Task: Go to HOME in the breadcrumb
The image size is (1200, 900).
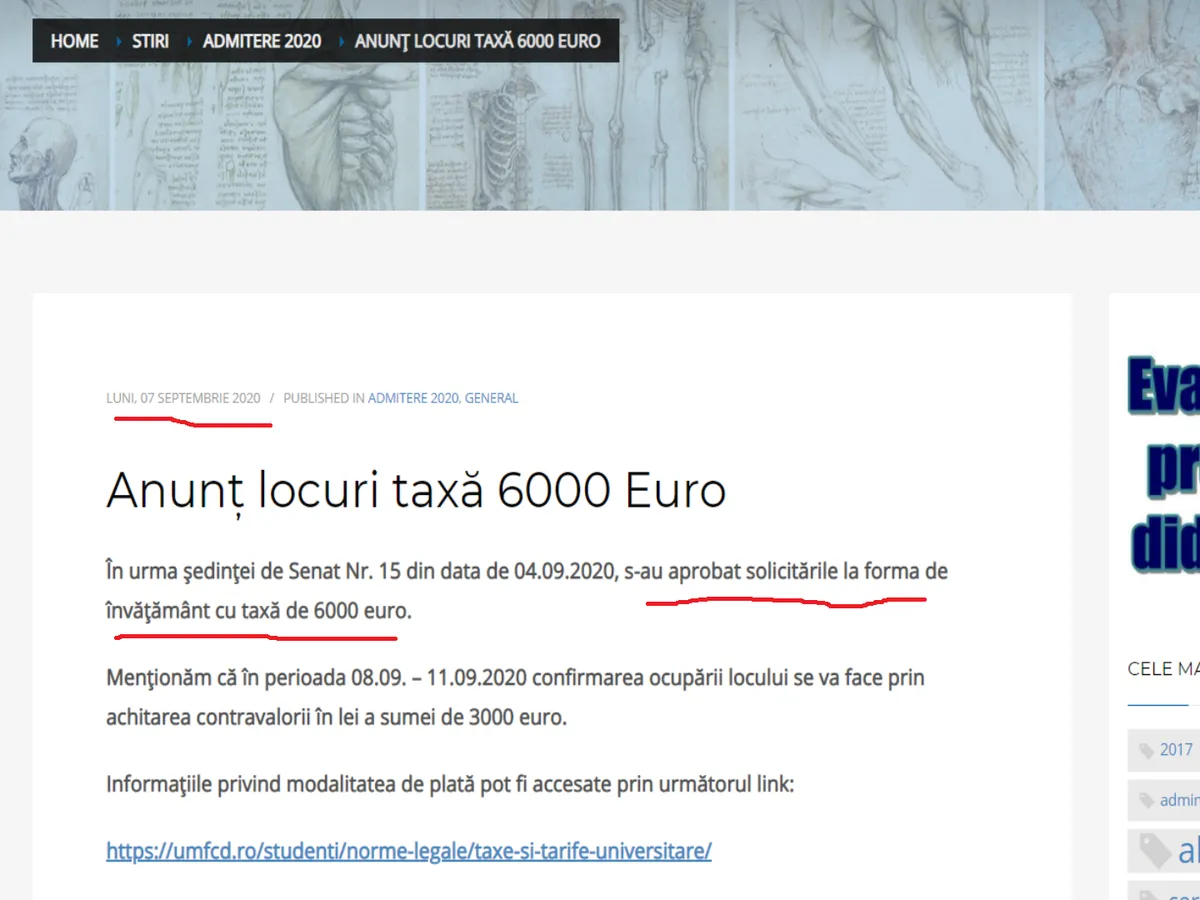Action: [x=74, y=41]
